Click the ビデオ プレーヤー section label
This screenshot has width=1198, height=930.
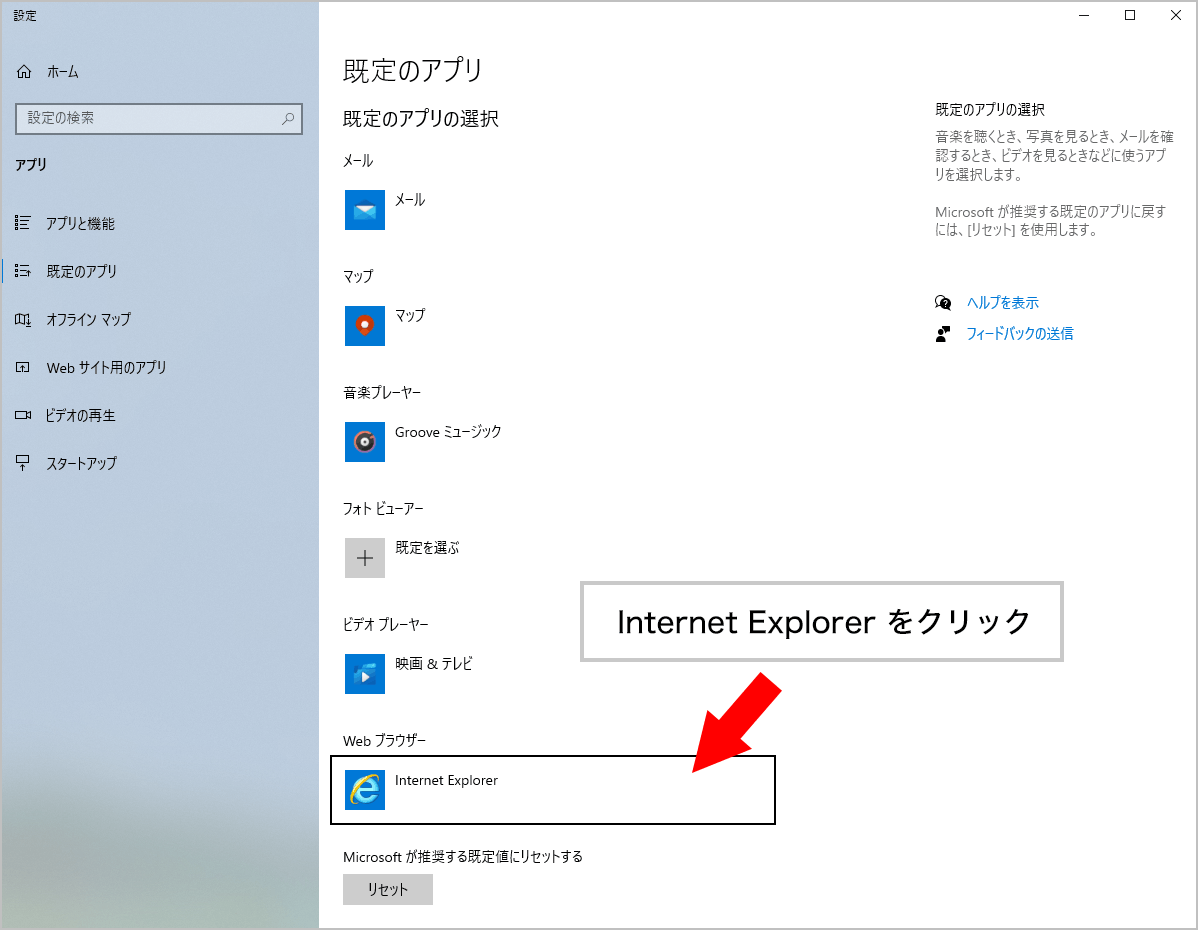tap(385, 625)
